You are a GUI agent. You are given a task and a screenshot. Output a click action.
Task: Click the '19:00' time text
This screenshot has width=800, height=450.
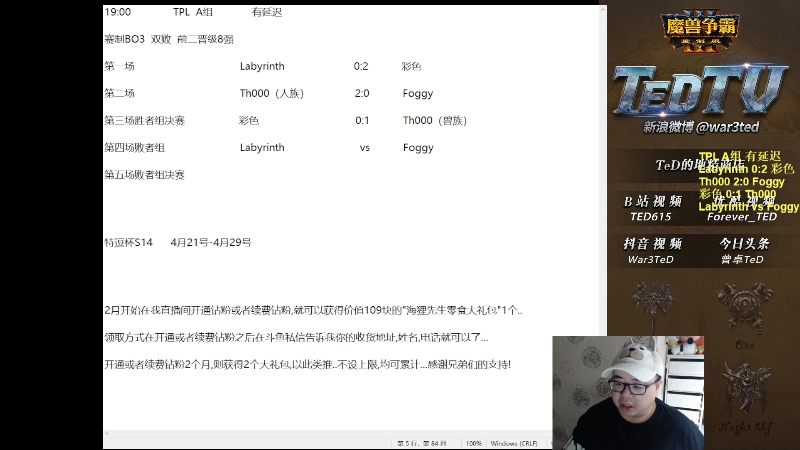(x=118, y=12)
